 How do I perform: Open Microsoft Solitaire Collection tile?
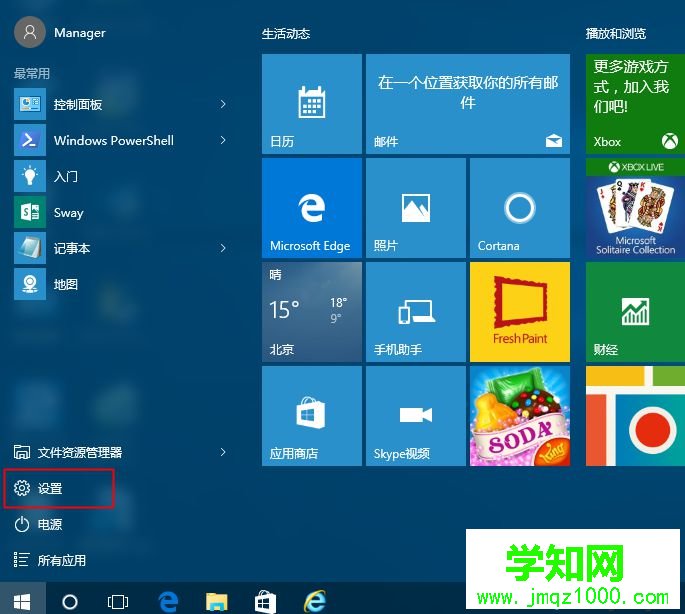pos(635,208)
